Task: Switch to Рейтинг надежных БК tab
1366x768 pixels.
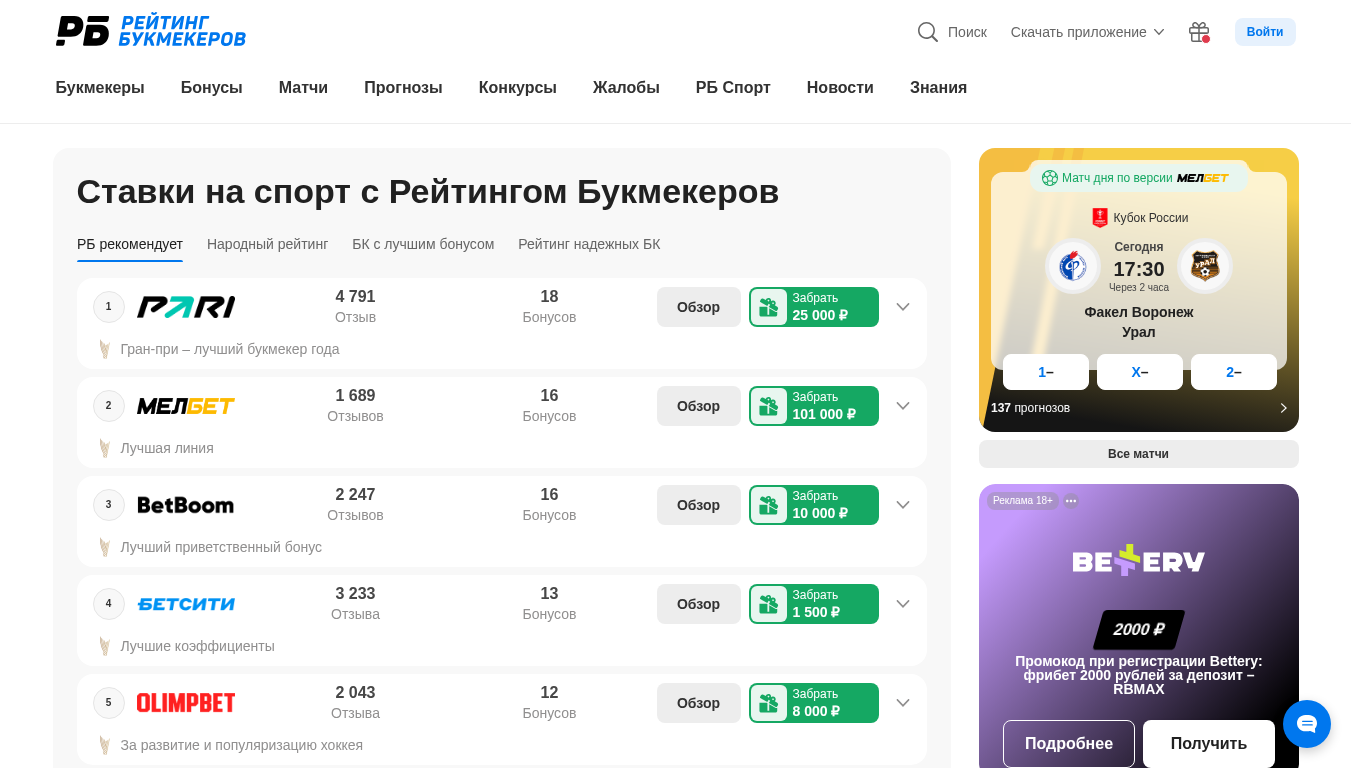Action: tap(589, 244)
